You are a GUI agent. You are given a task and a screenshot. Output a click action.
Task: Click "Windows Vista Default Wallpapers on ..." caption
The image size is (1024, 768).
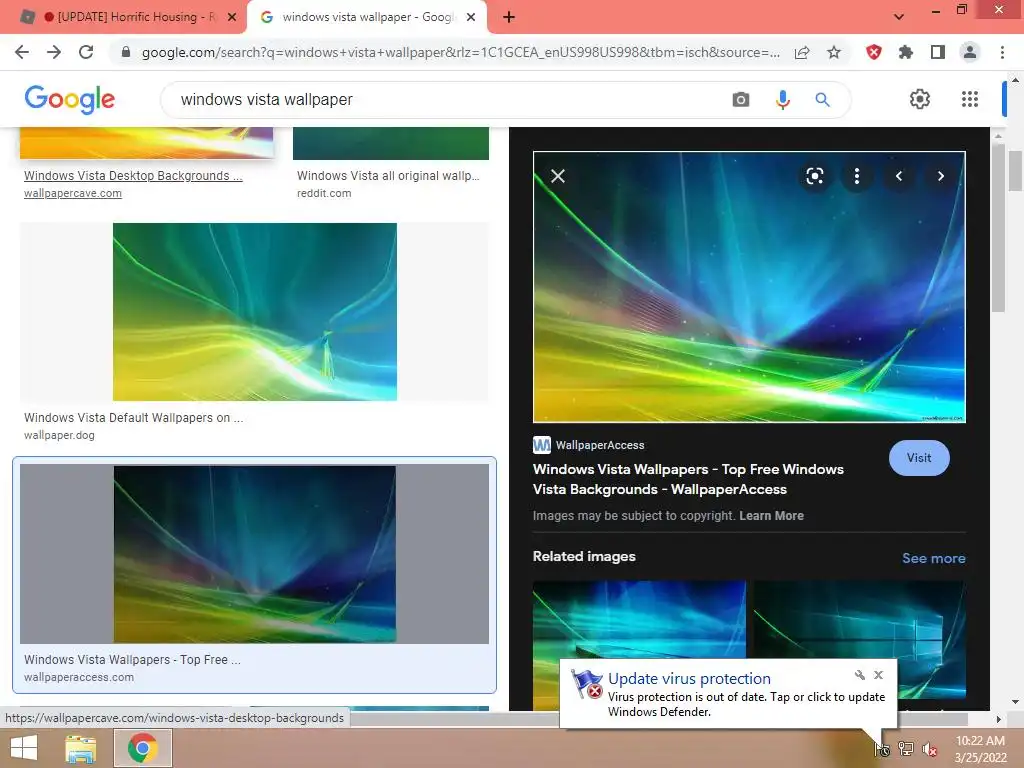[x=133, y=418]
